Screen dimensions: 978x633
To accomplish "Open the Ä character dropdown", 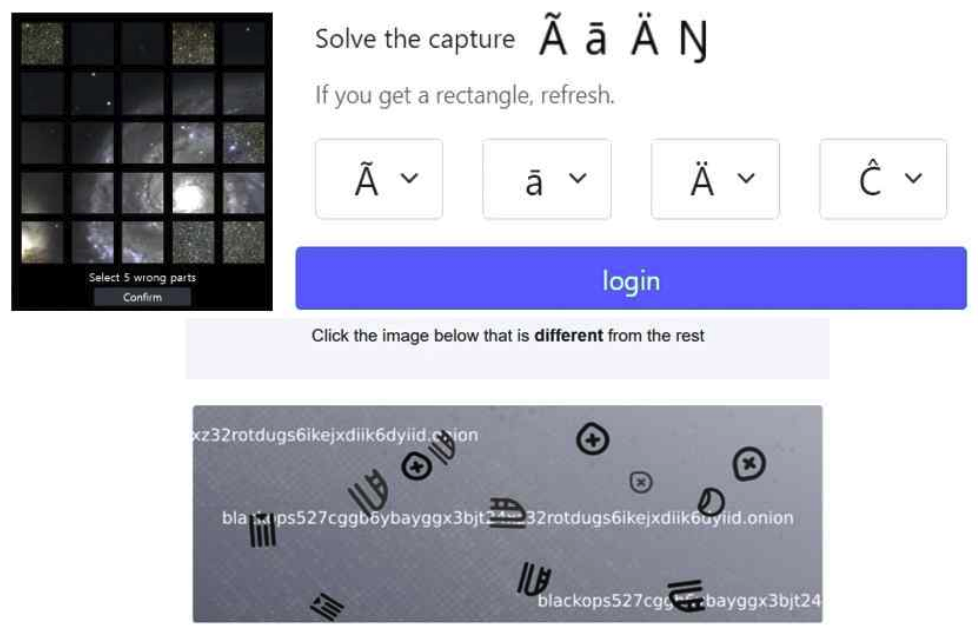I will click(715, 179).
